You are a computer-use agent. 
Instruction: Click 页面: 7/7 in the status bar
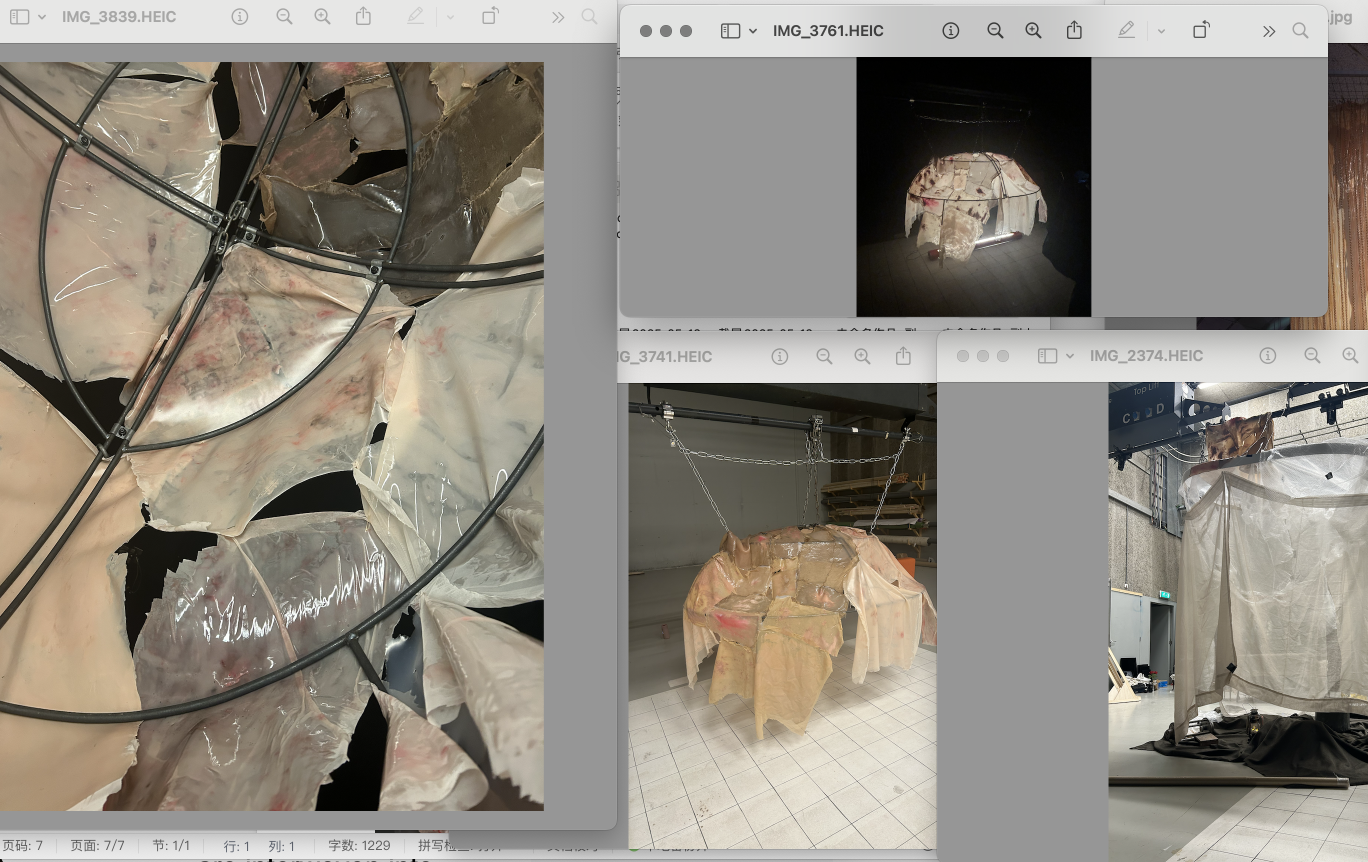97,846
